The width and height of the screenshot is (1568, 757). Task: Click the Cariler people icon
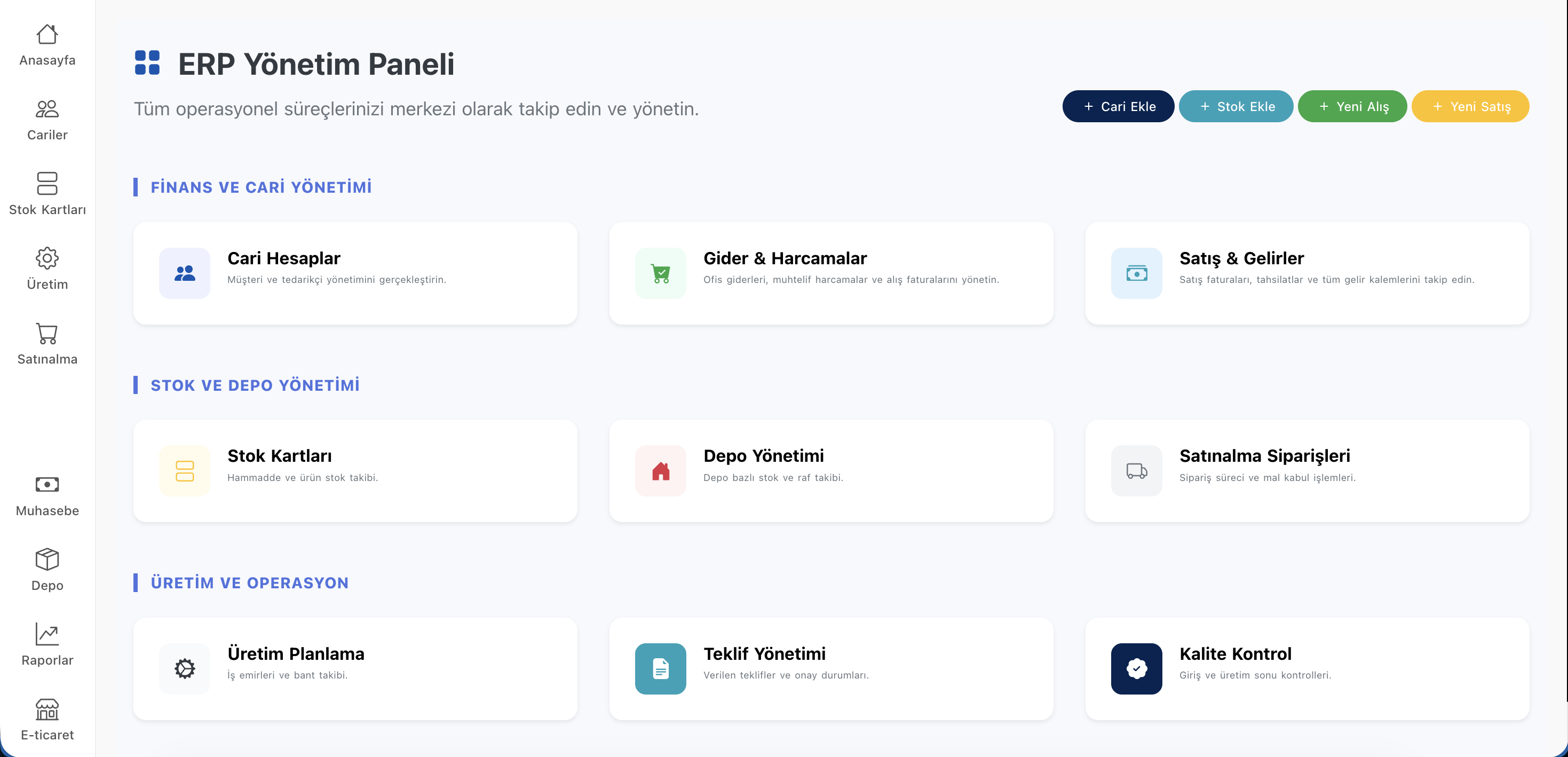tap(47, 109)
